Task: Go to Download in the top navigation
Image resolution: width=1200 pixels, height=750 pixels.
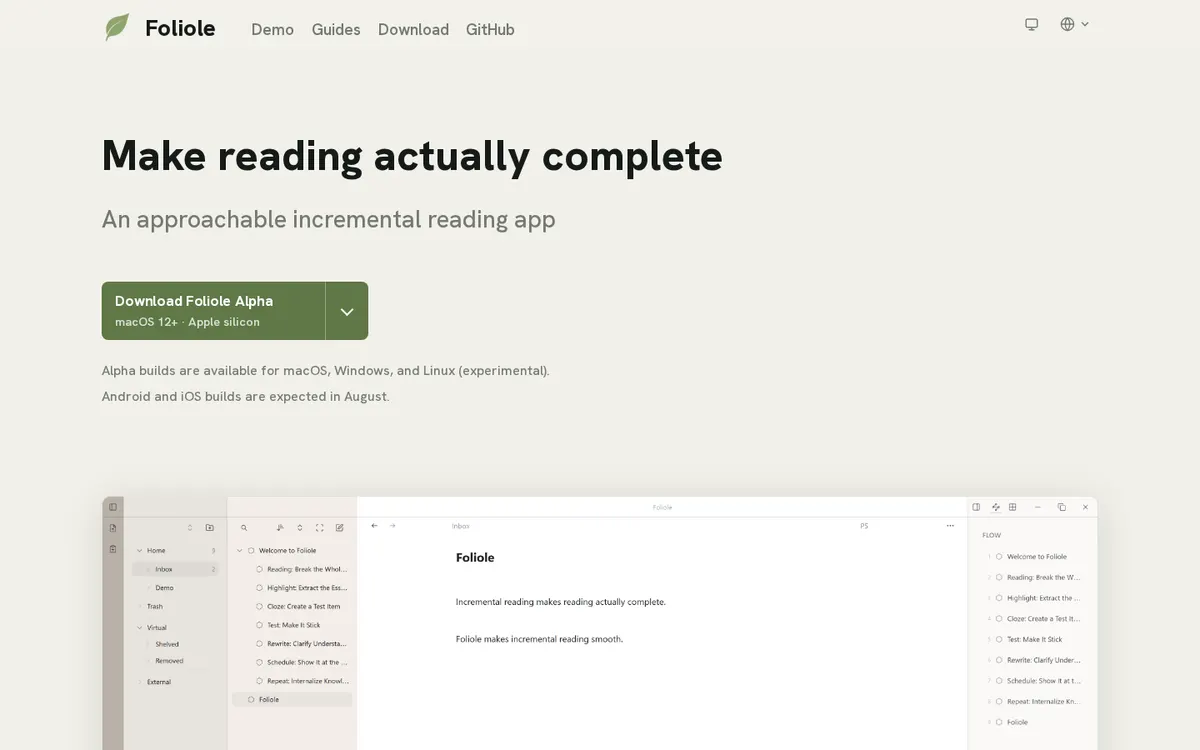Action: (x=413, y=30)
